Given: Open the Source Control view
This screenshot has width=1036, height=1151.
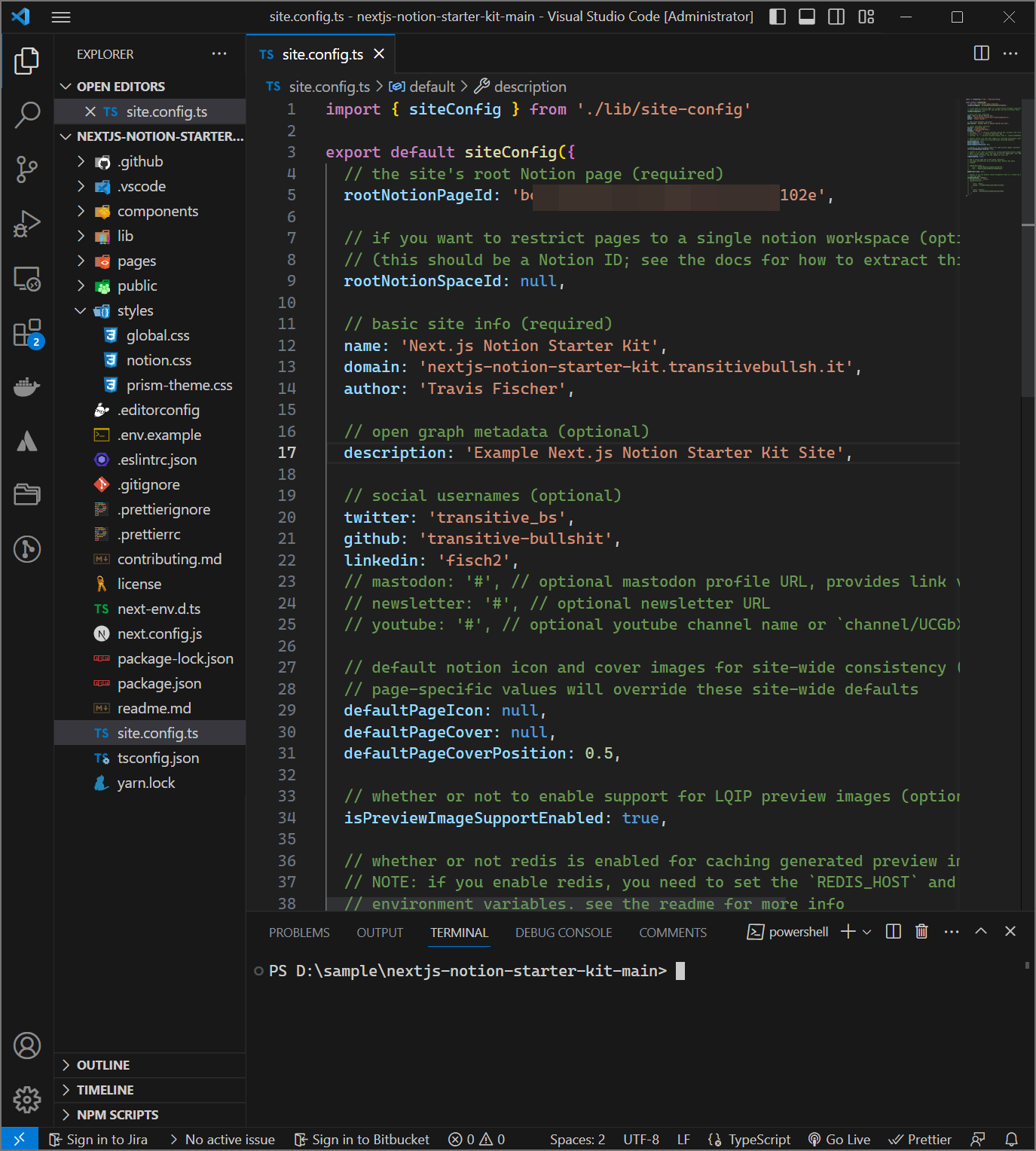Looking at the screenshot, I should click(x=27, y=169).
